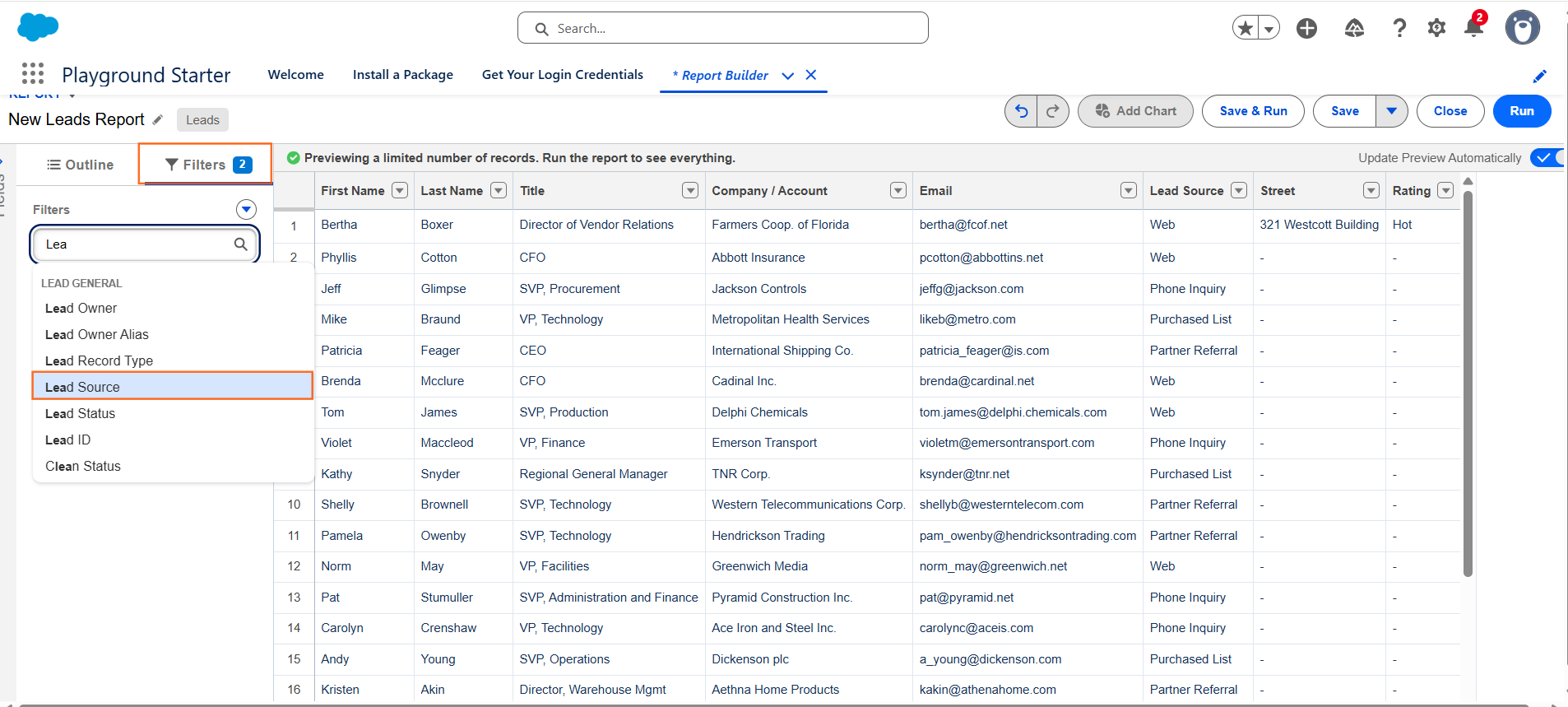Image resolution: width=1568 pixels, height=707 pixels.
Task: Open the Last Name column menu
Action: [499, 191]
